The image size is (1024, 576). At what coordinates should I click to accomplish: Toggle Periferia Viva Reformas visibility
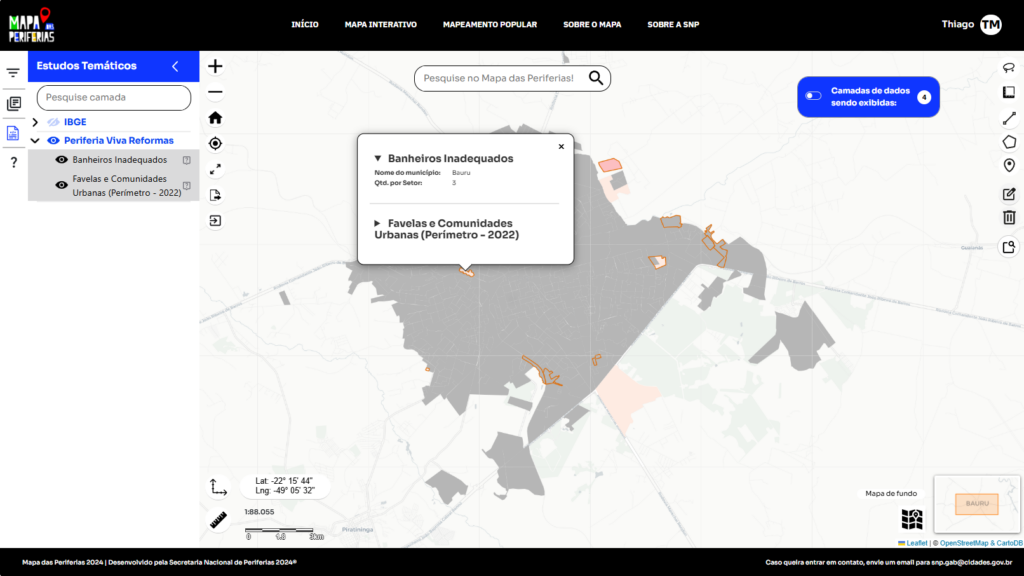(x=52, y=141)
